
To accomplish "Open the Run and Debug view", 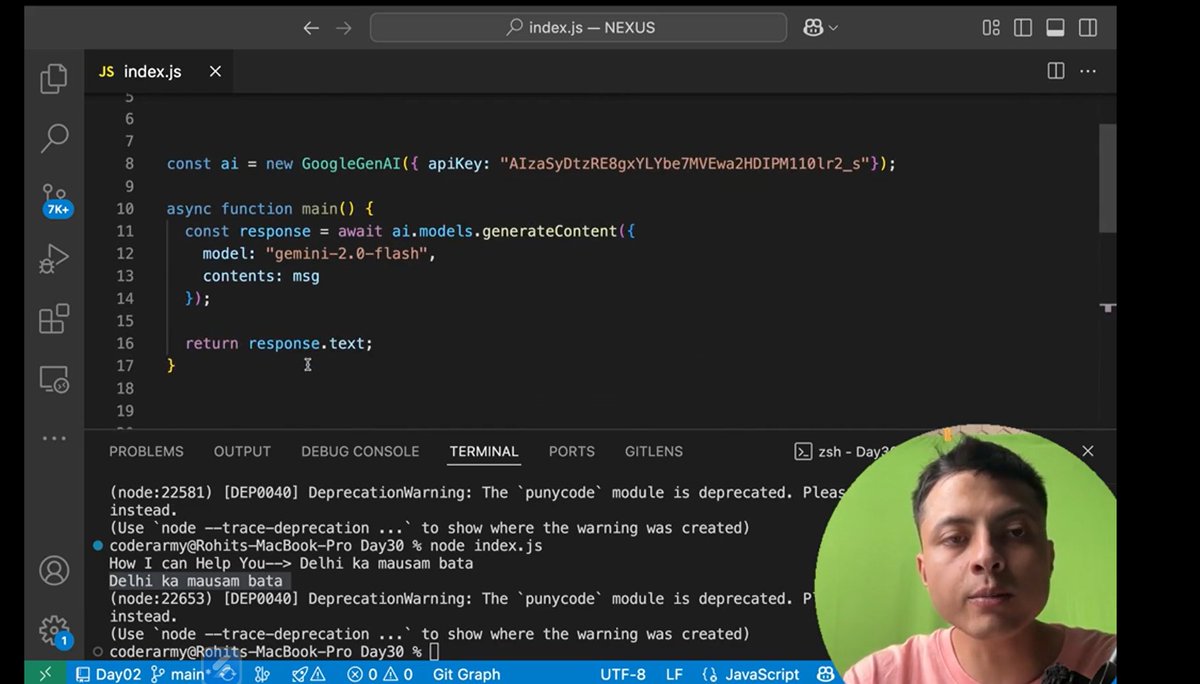I will pos(54,259).
